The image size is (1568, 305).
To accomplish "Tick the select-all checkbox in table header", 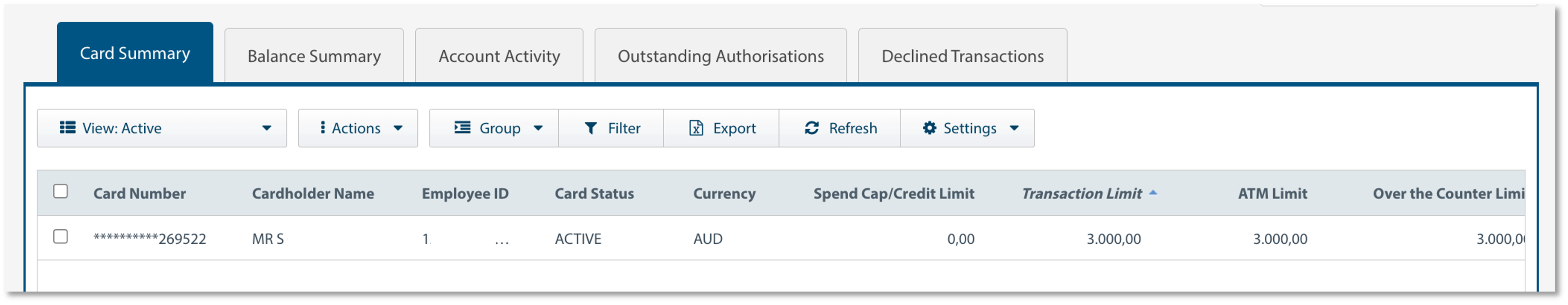I will (60, 191).
